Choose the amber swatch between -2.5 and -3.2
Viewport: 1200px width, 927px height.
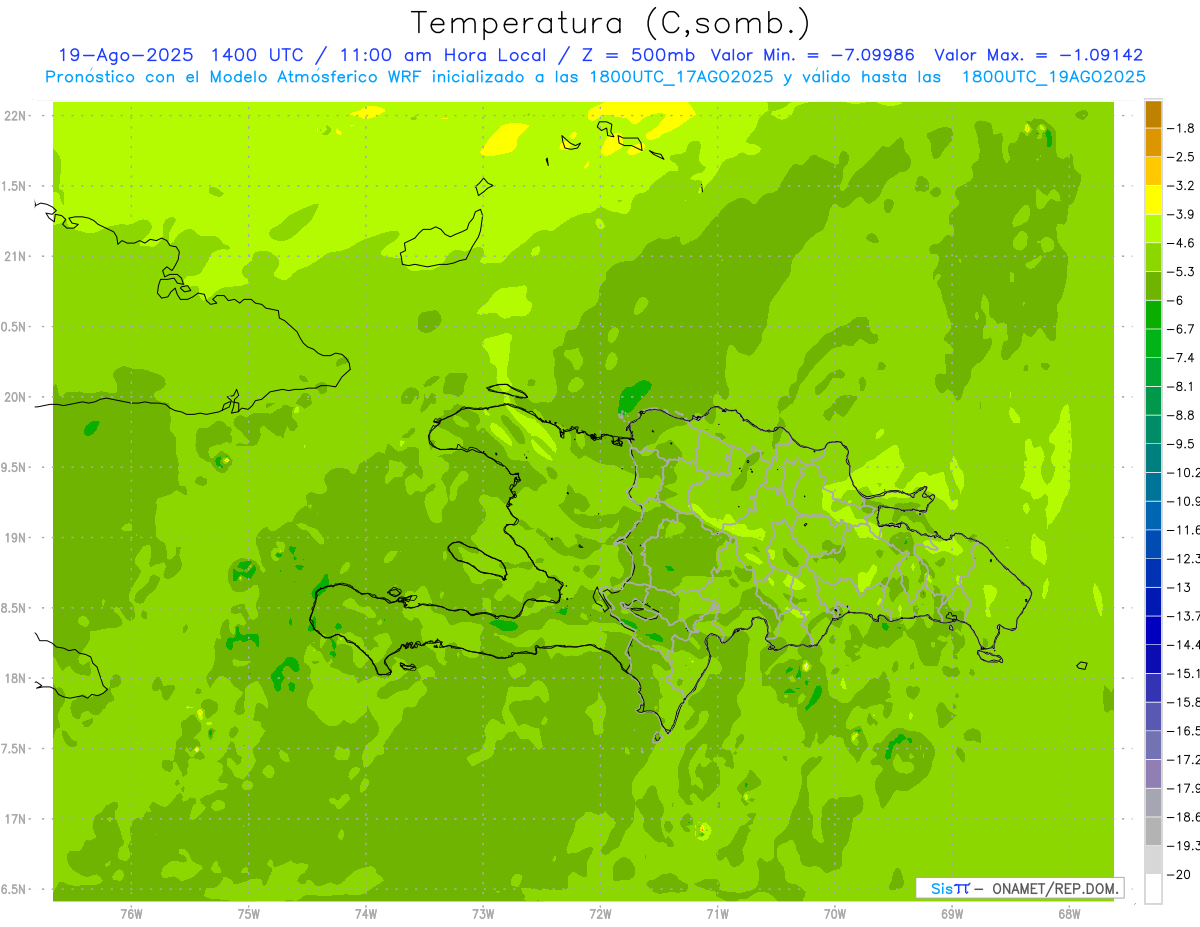(x=1153, y=171)
